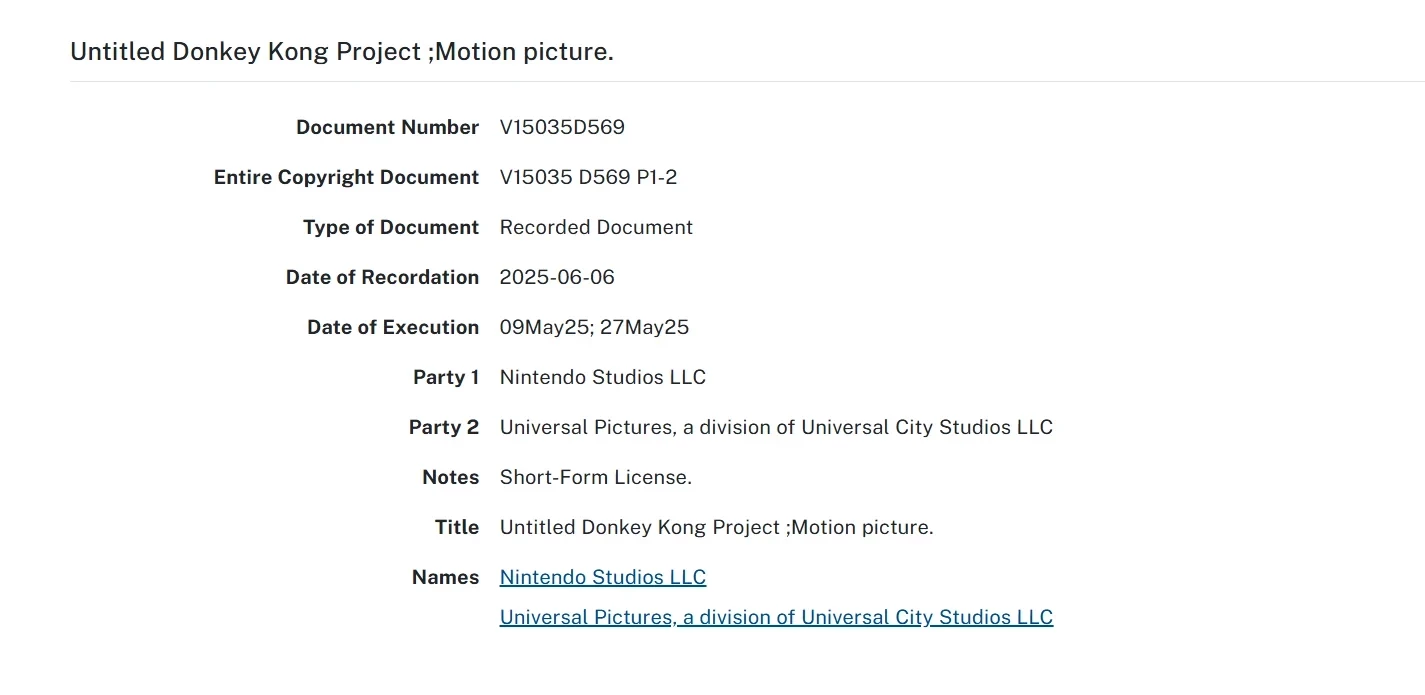Screen dimensions: 1425x695
Task: Open the Universal Pictures name link
Action: point(776,617)
